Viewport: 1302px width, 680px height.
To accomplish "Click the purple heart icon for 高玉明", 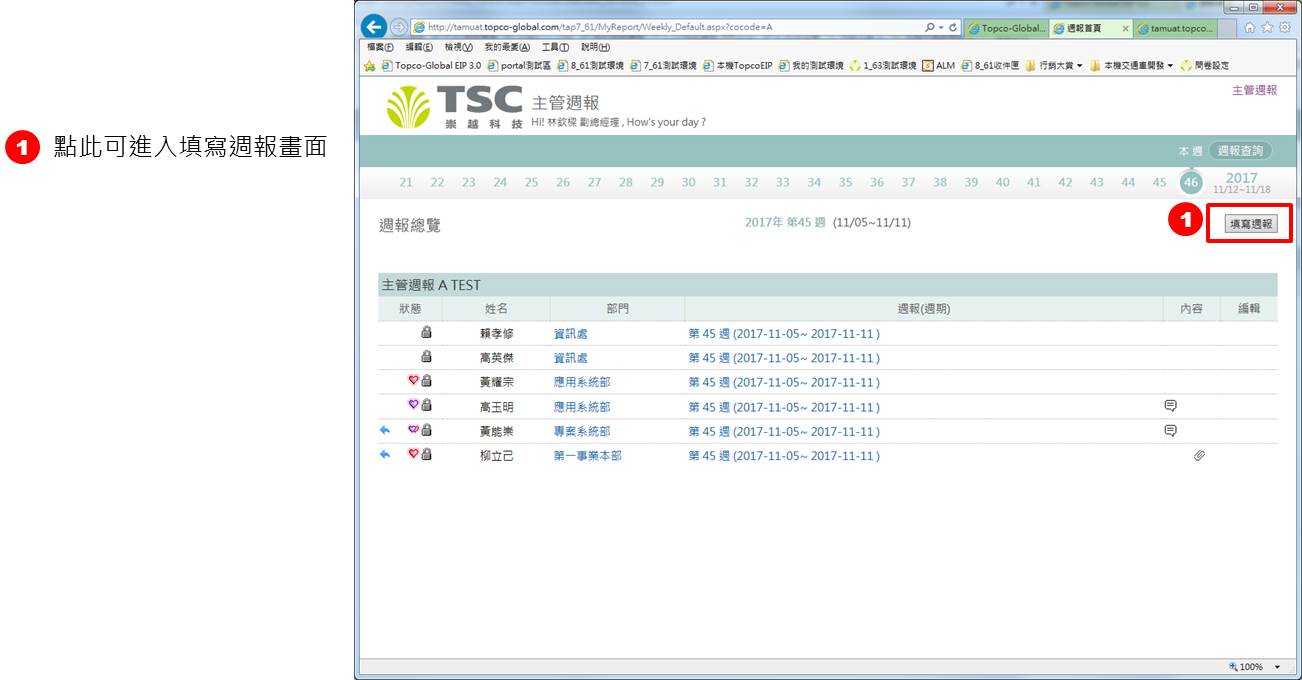I will click(413, 406).
